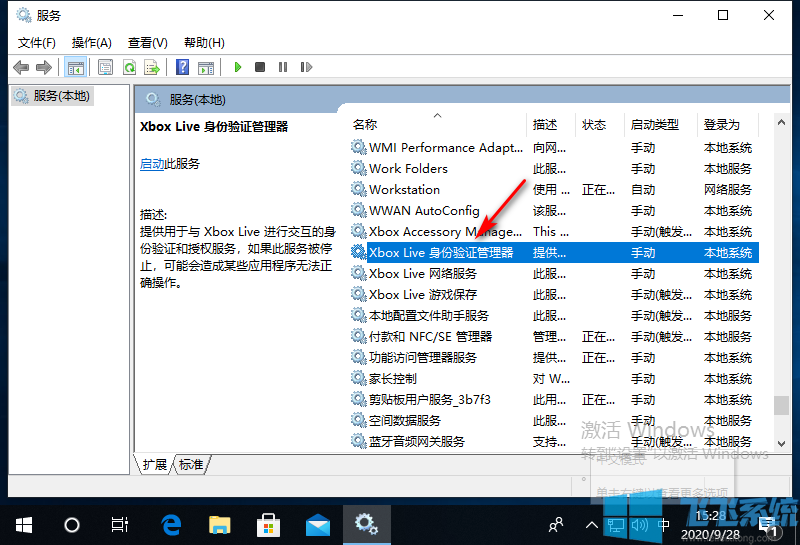Select the 蓝牙音频网关服务 service
Viewport: 800px width, 545px height.
point(555,441)
